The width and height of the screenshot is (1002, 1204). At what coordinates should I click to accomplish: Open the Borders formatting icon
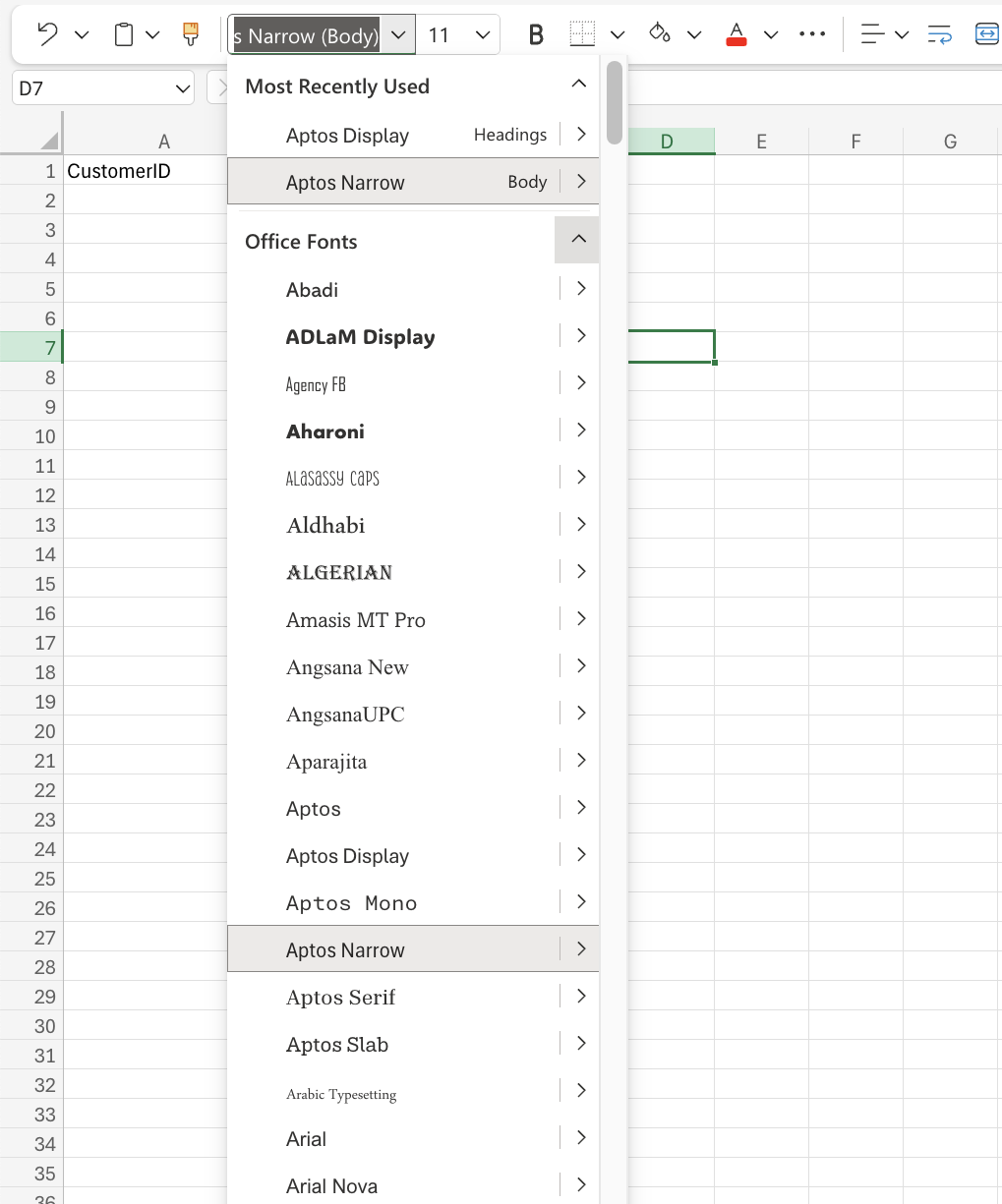coord(582,32)
